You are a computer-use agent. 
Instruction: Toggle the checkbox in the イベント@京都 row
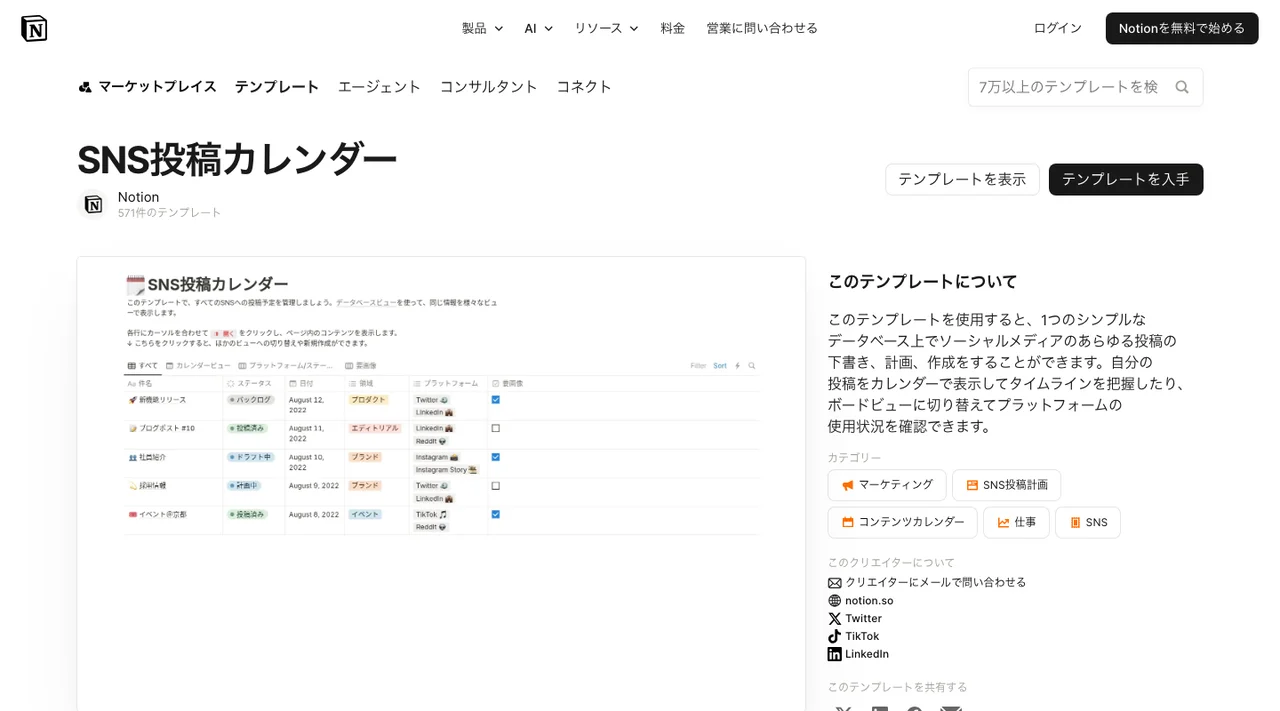coord(495,514)
